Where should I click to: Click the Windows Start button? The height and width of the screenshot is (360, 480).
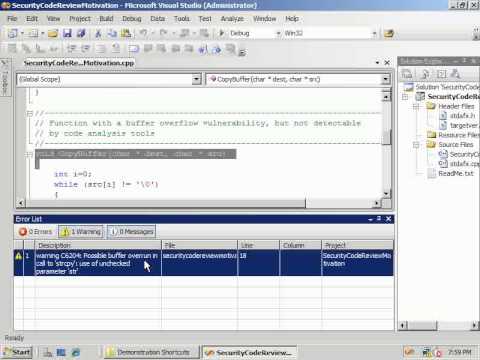[17, 352]
